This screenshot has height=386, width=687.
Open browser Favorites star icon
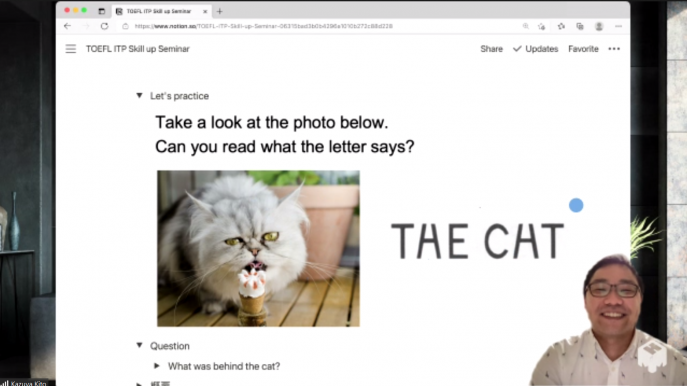point(561,26)
